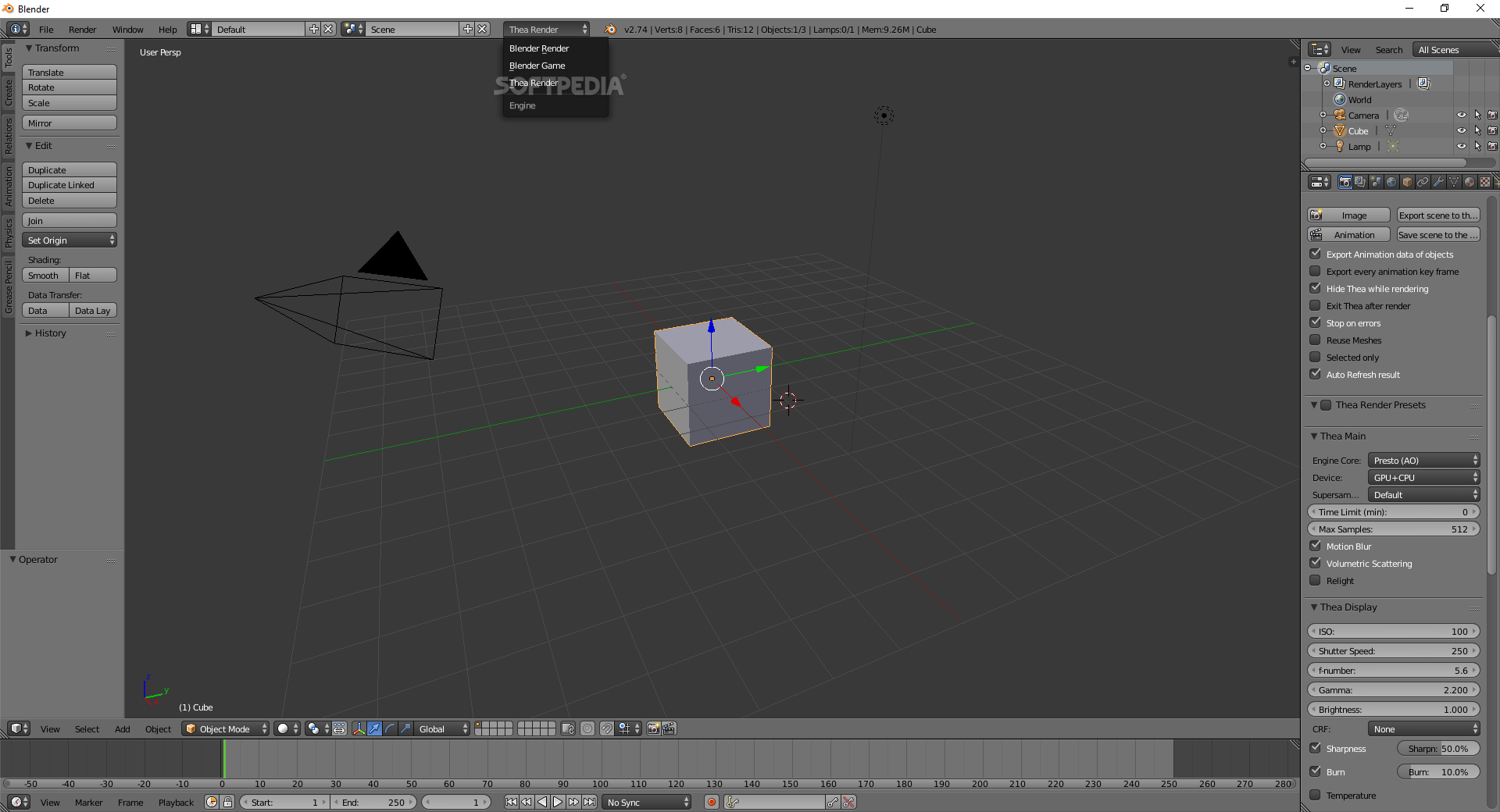The image size is (1500, 812).
Task: Toggle the timeline frame range lock icon
Action: 227,802
